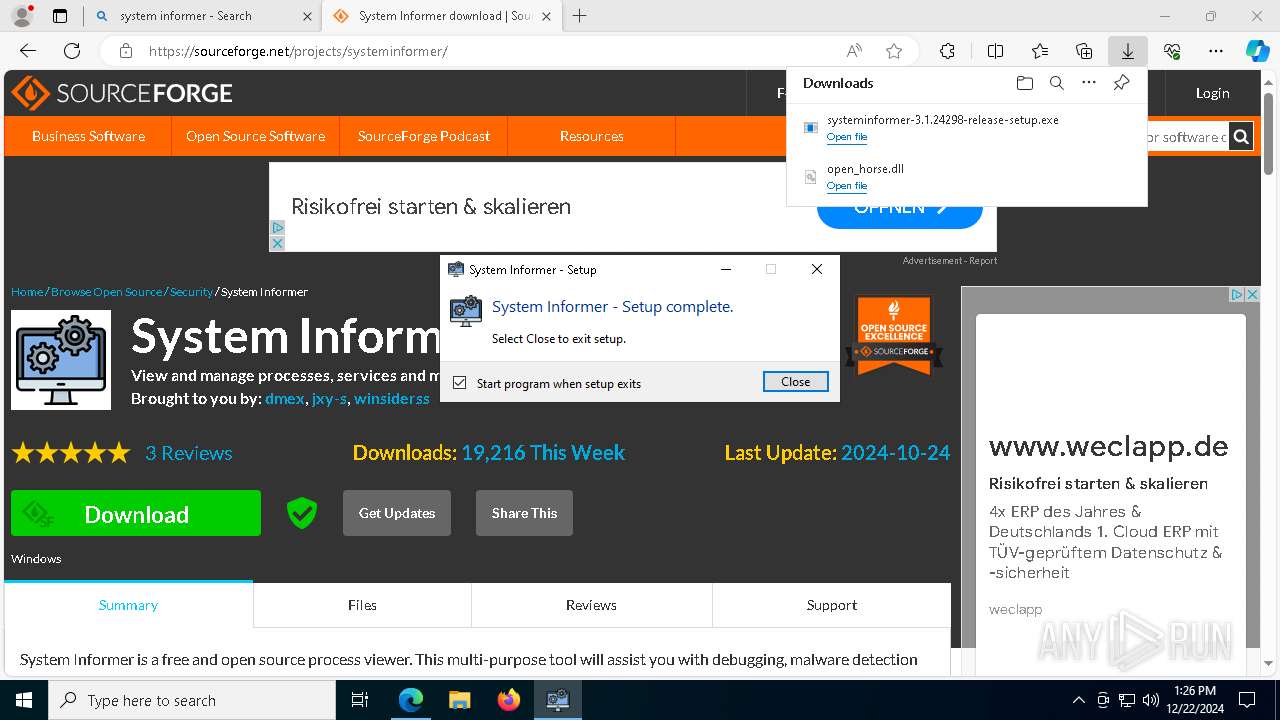1280x720 pixels.
Task: Refresh the current page
Action: pos(72,51)
